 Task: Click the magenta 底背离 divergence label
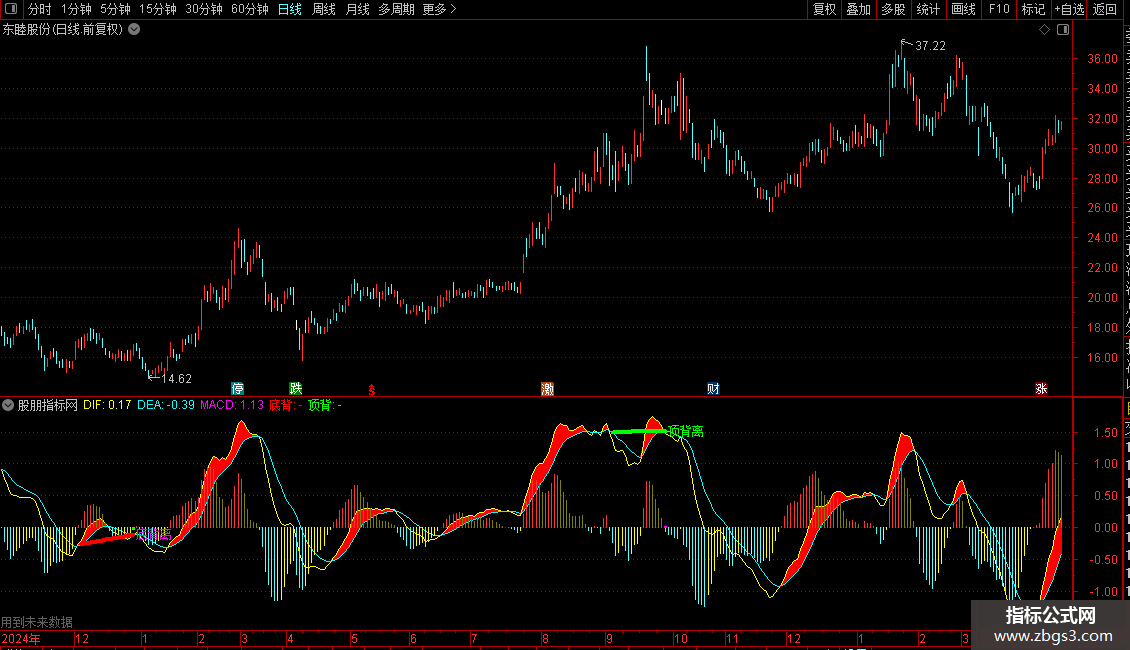154,534
